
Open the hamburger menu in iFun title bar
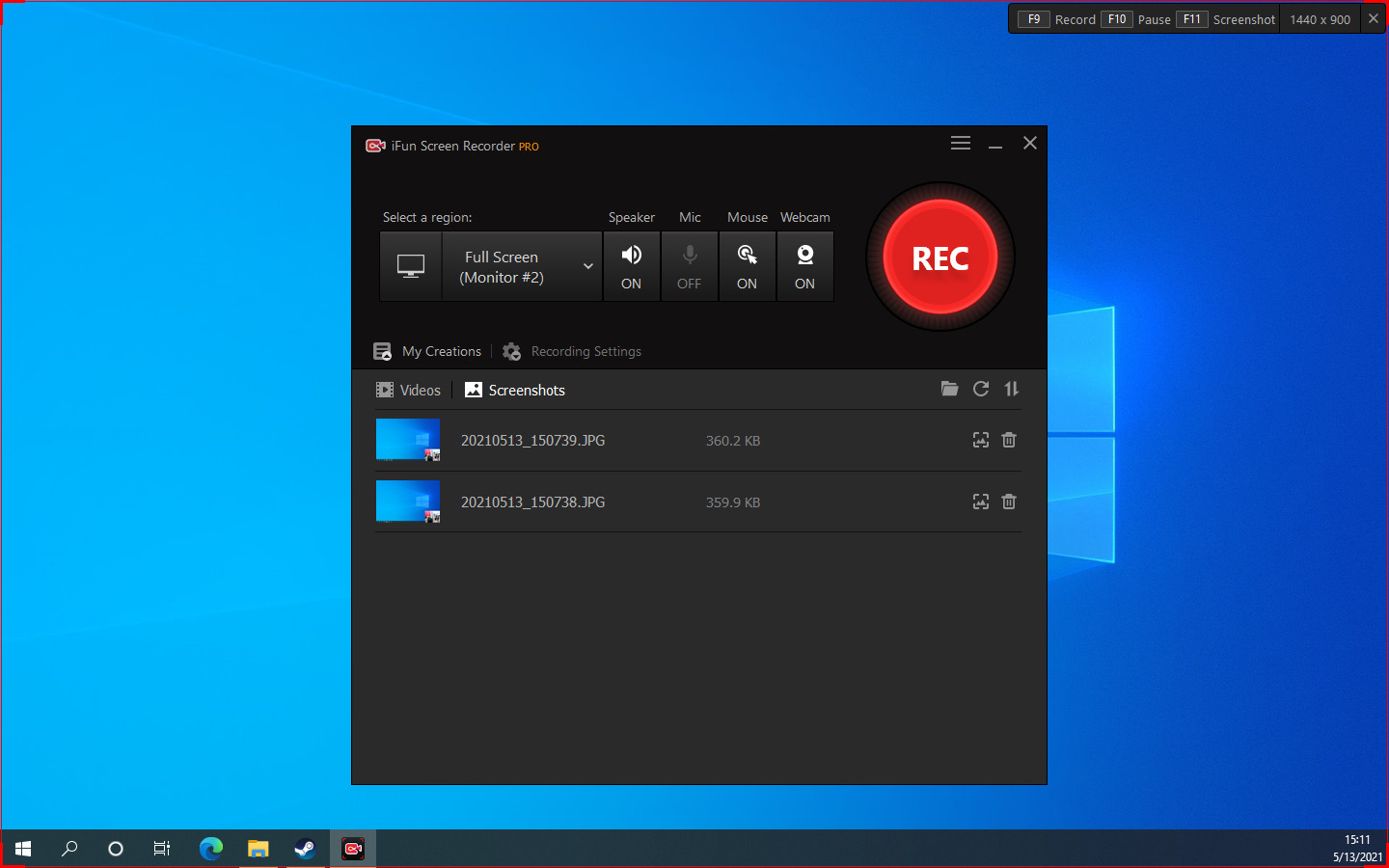[x=960, y=143]
